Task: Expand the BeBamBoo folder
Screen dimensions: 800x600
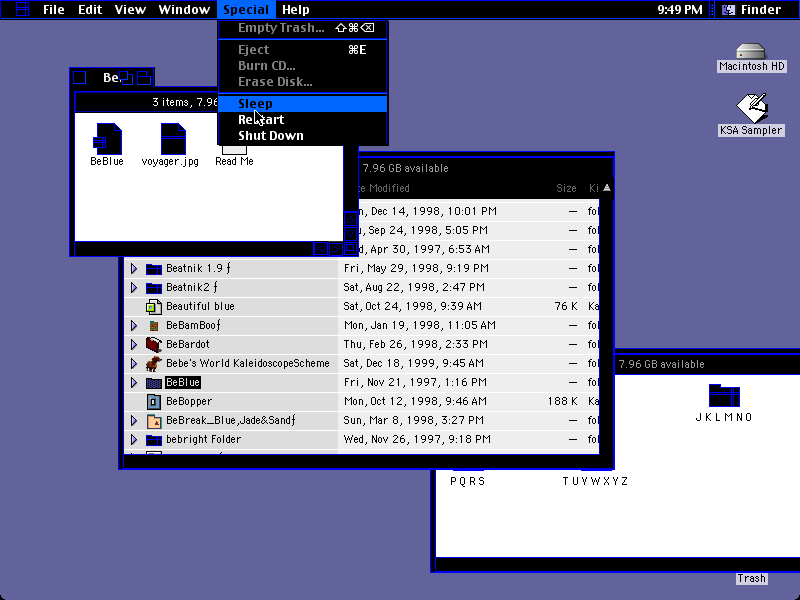Action: [x=134, y=326]
